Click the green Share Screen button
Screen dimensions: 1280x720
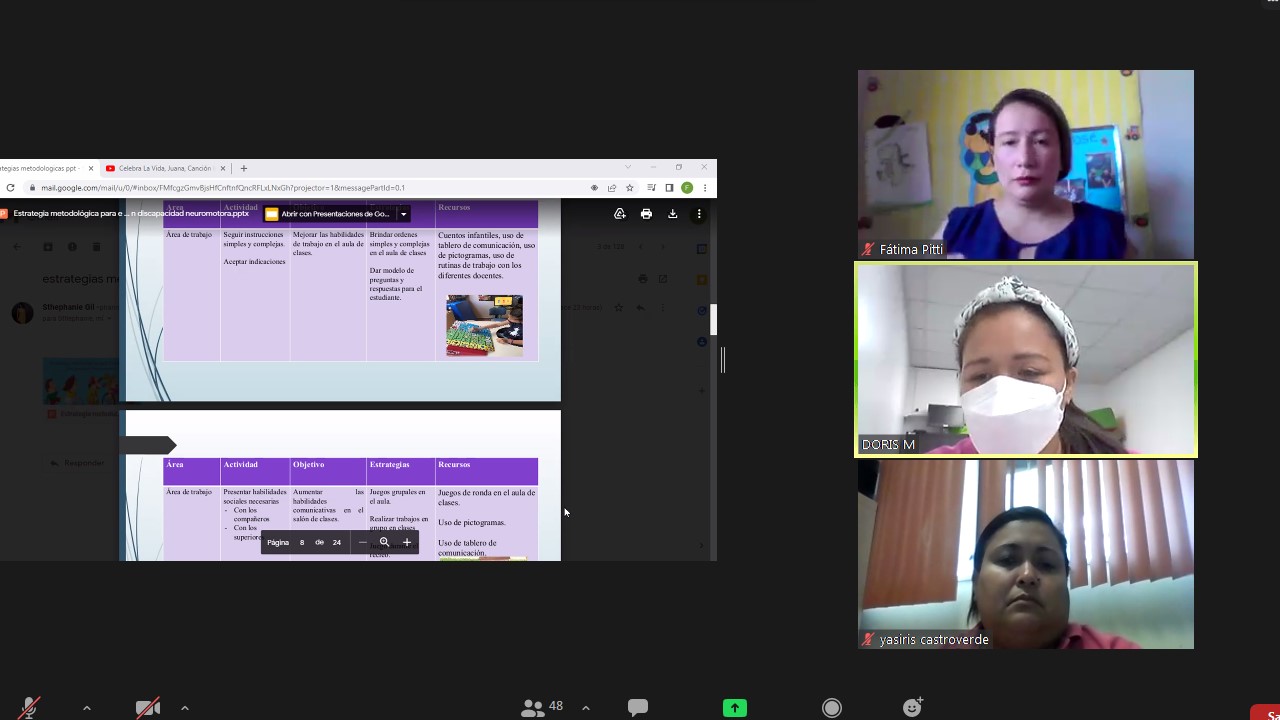coord(735,708)
